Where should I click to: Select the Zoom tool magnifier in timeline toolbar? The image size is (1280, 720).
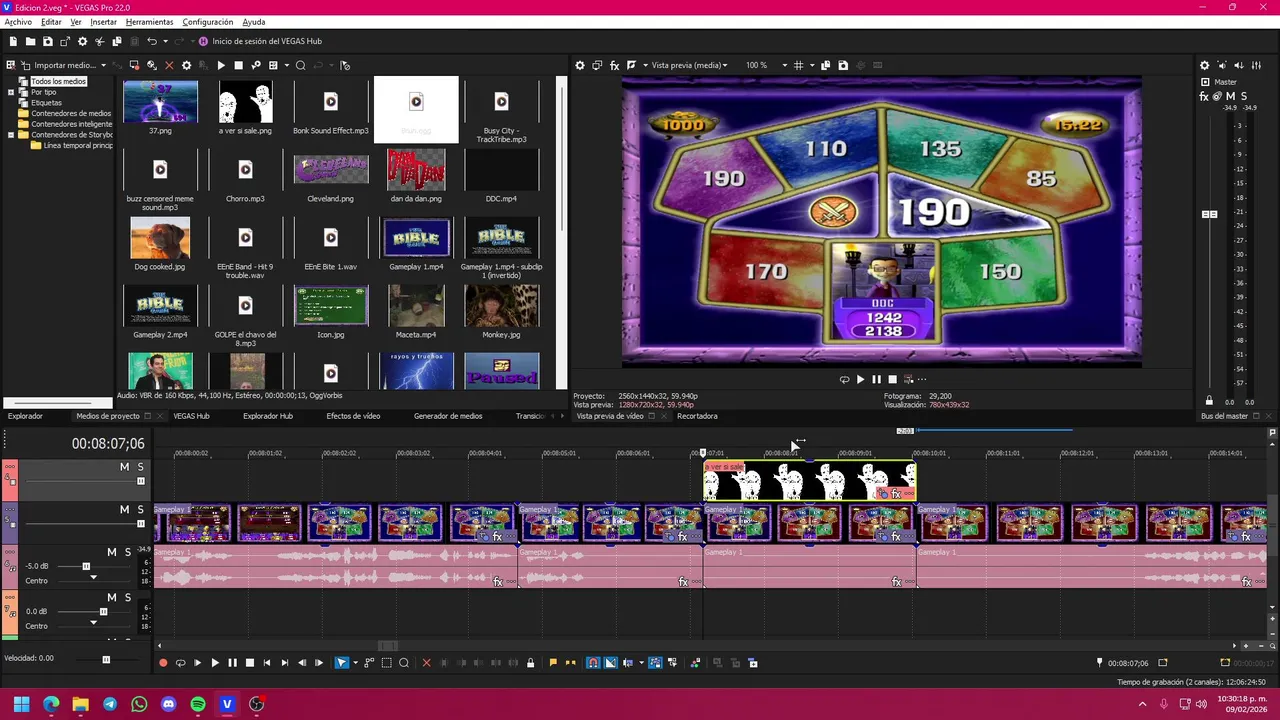(x=404, y=663)
